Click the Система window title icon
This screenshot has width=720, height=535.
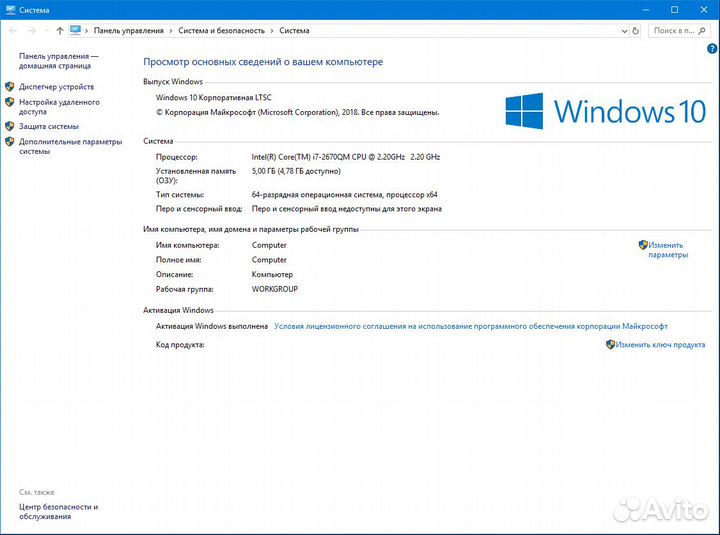(x=10, y=10)
